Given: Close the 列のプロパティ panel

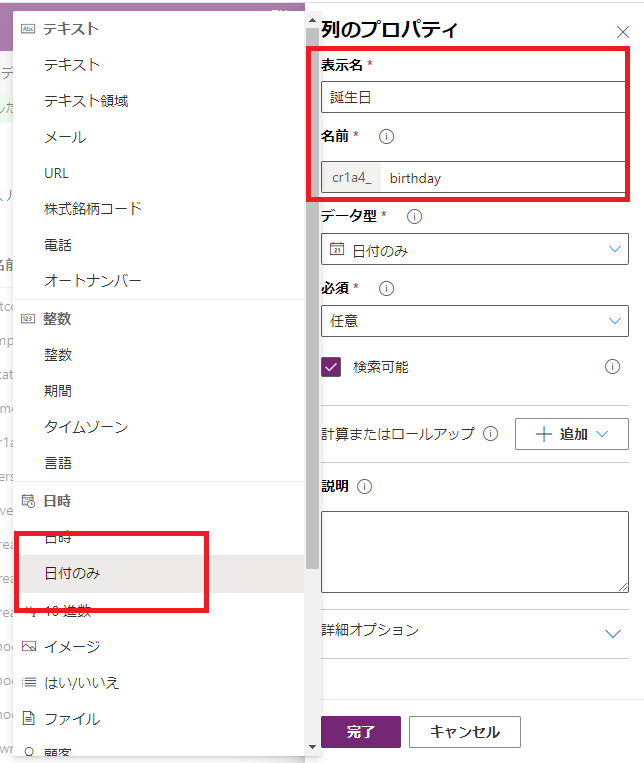Looking at the screenshot, I should click(x=623, y=32).
